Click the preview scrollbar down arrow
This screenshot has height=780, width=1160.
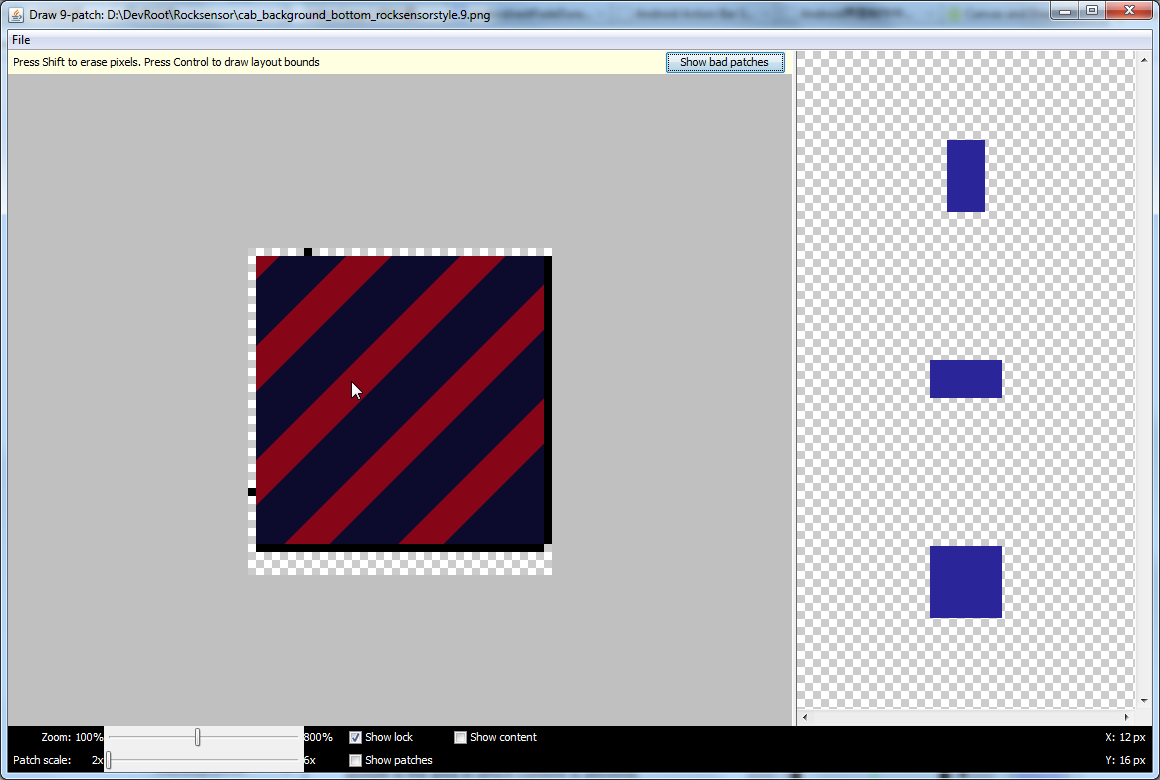click(1144, 700)
